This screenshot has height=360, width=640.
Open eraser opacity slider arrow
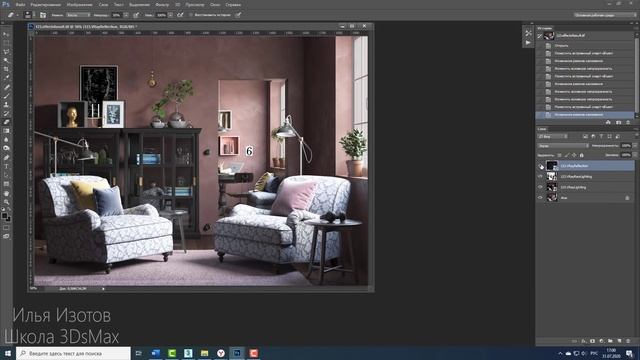point(126,15)
